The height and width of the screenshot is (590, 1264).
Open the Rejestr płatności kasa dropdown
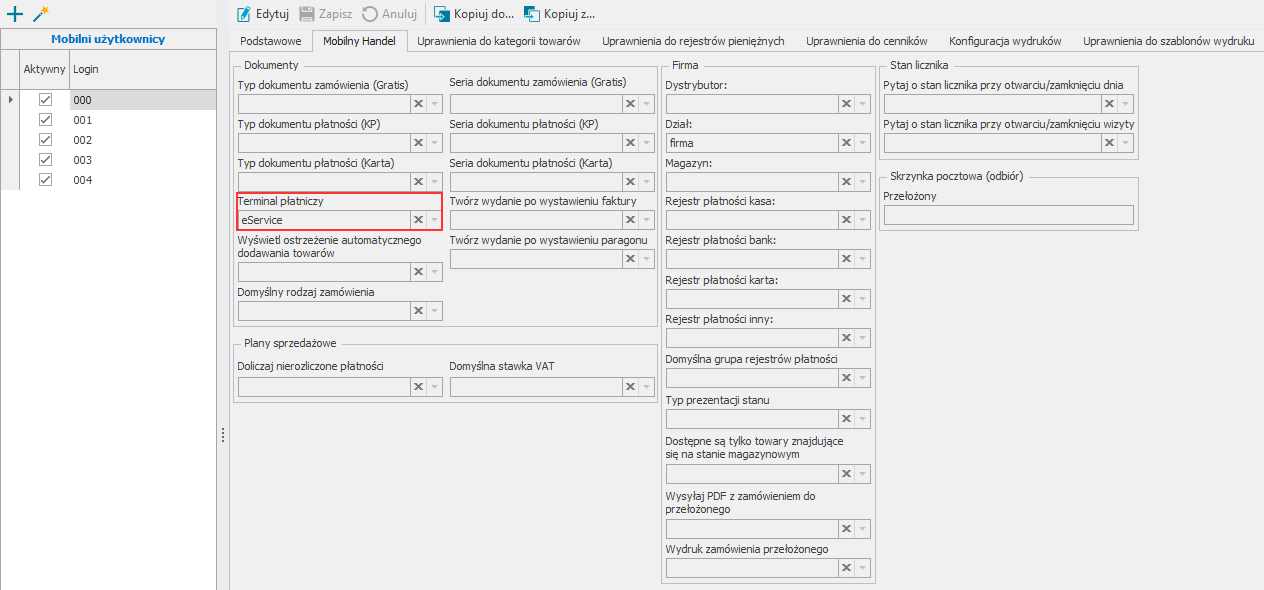[862, 221]
